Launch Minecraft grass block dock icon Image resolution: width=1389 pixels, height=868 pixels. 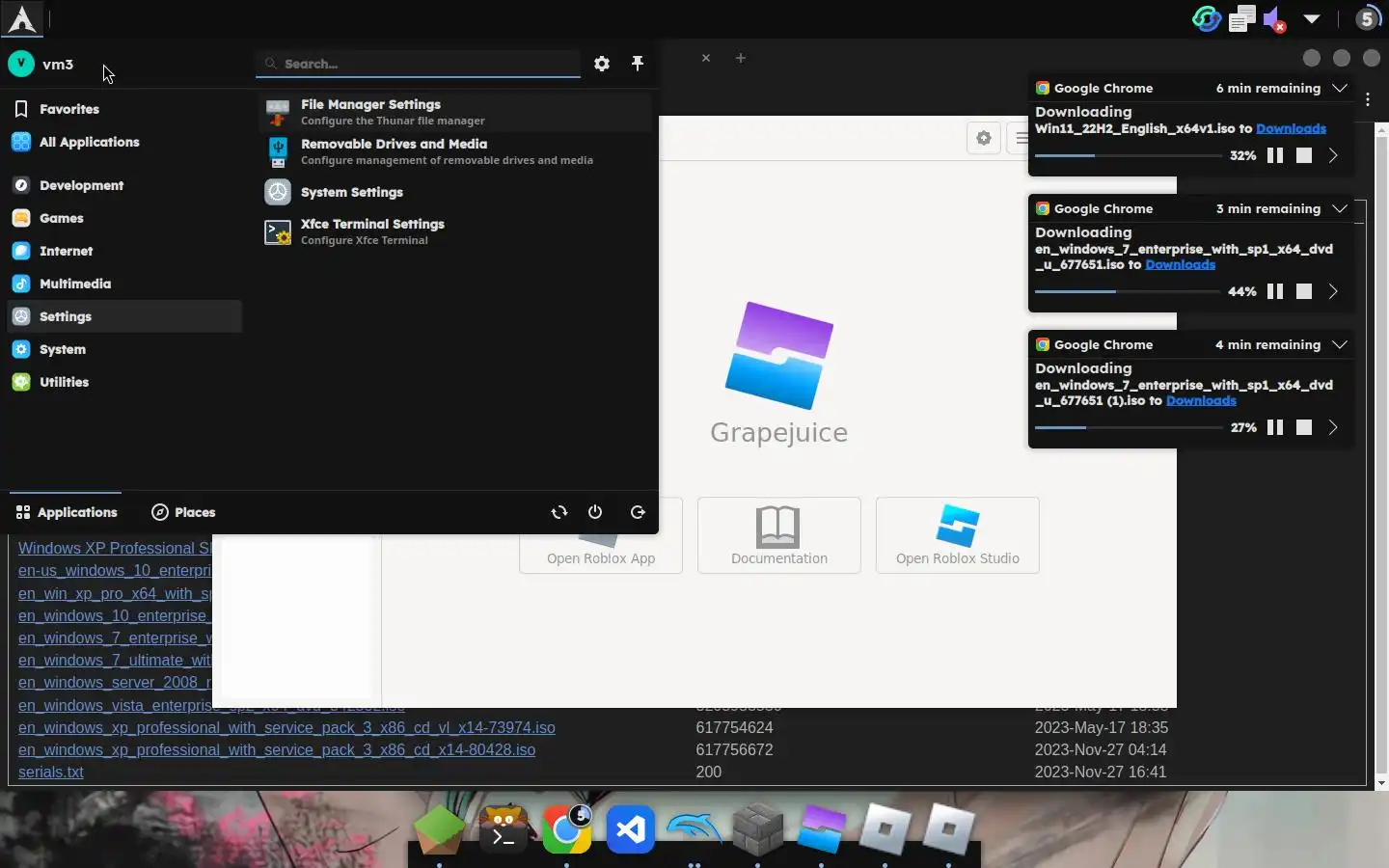click(440, 828)
